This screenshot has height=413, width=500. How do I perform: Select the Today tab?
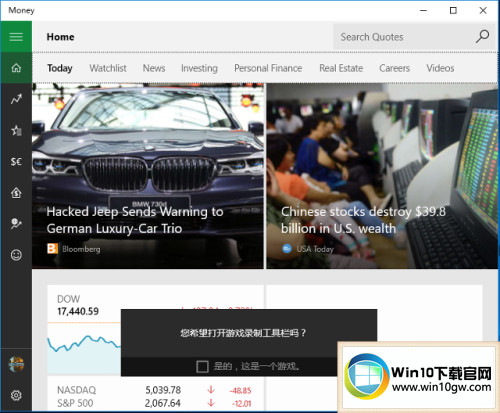point(60,68)
